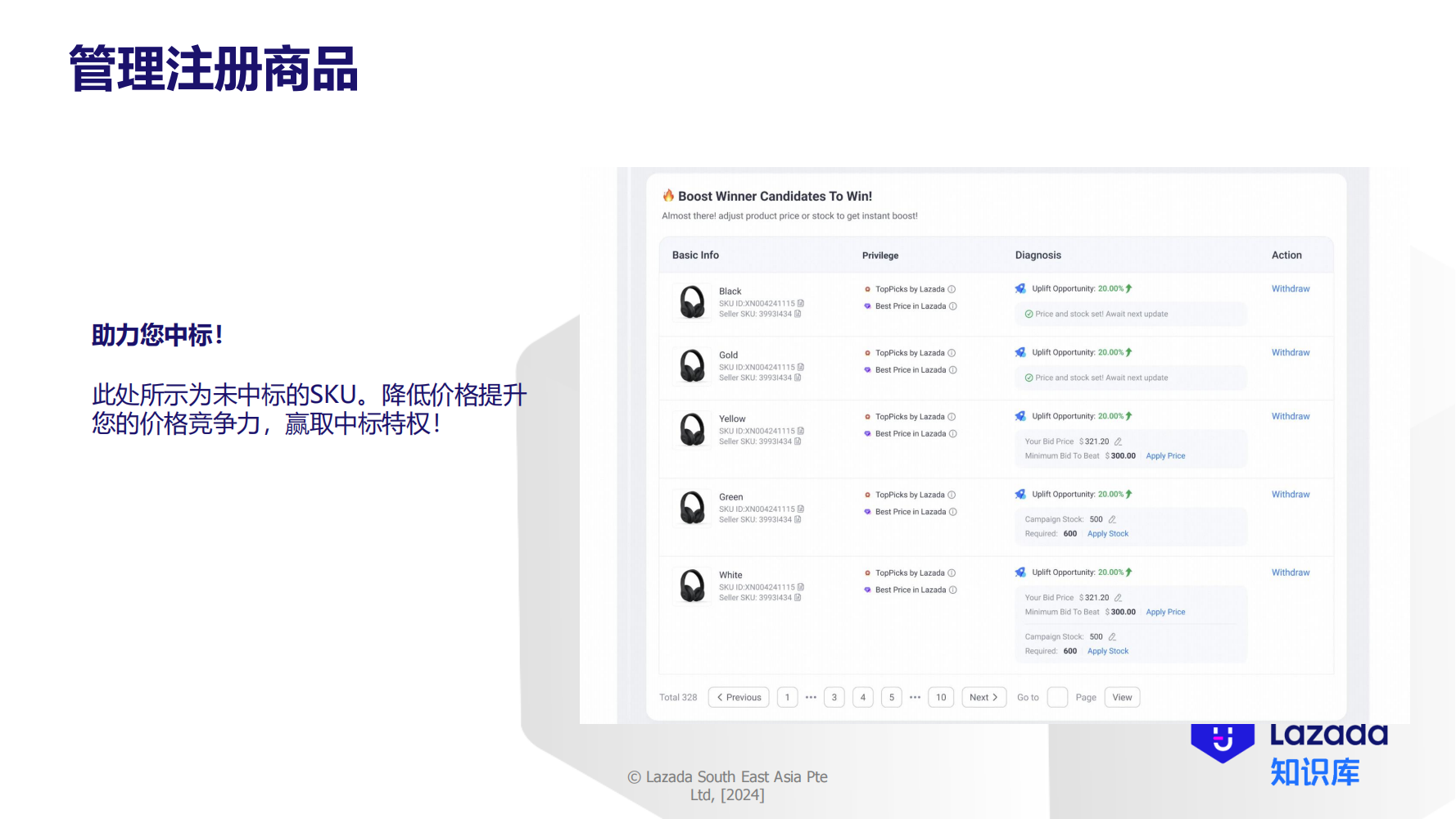Image resolution: width=1456 pixels, height=819 pixels.
Task: Copy the SKU ID of the Black product
Action: pos(801,303)
